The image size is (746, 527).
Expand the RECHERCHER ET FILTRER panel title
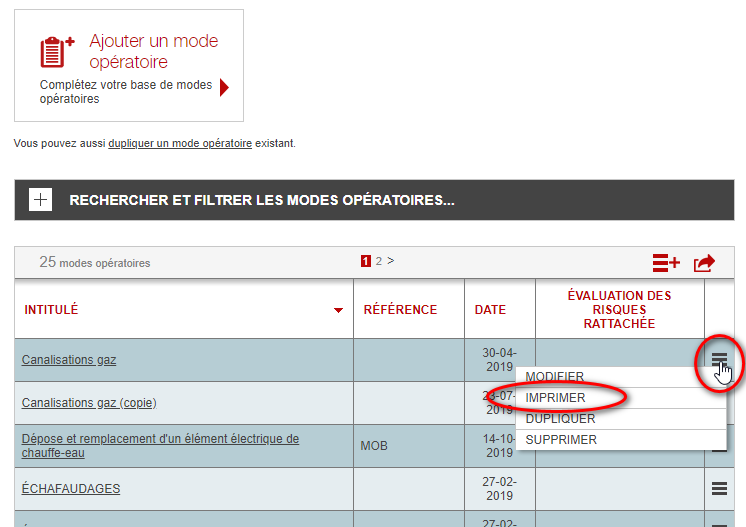tap(262, 200)
